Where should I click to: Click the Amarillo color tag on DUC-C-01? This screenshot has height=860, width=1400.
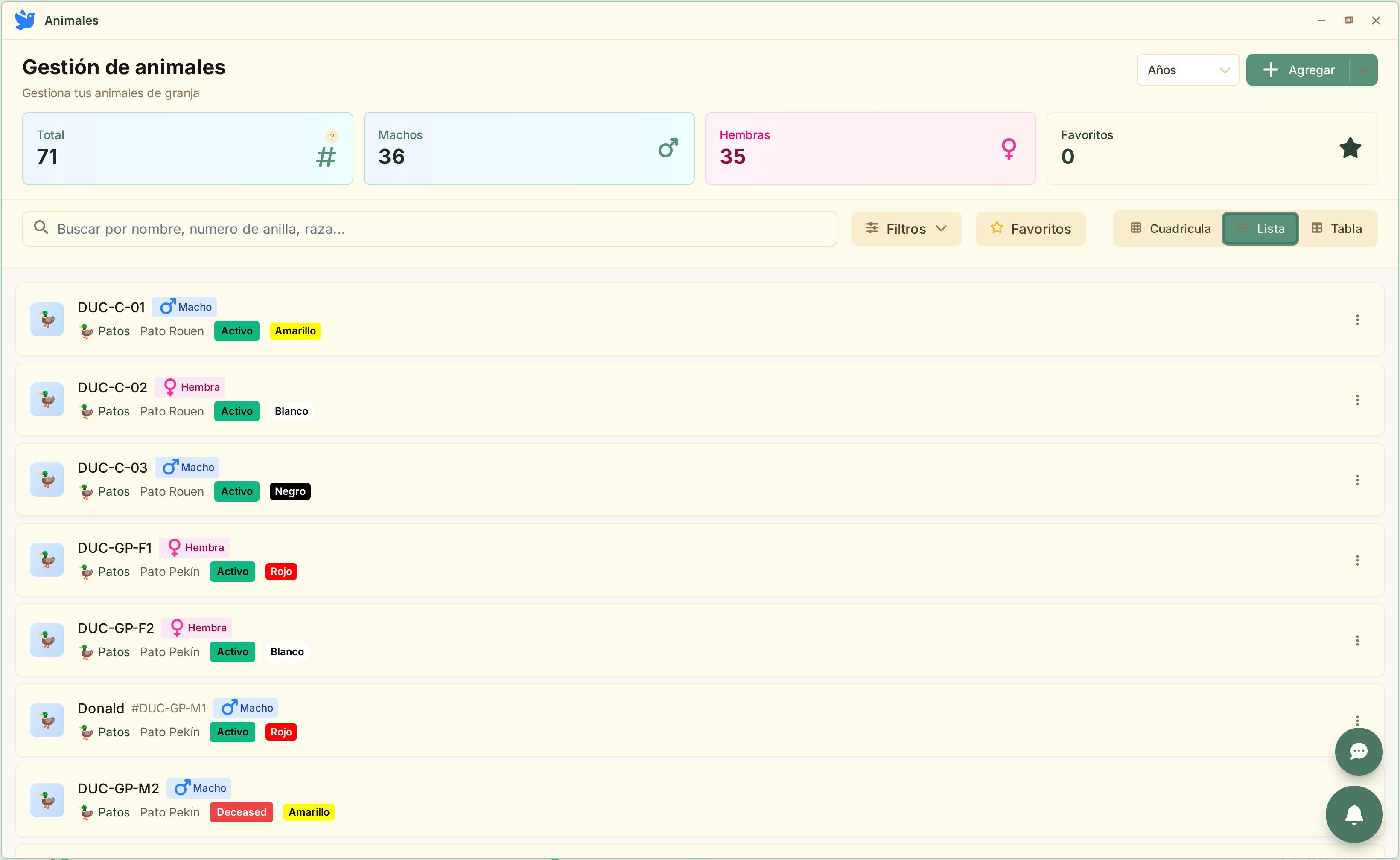coord(295,331)
